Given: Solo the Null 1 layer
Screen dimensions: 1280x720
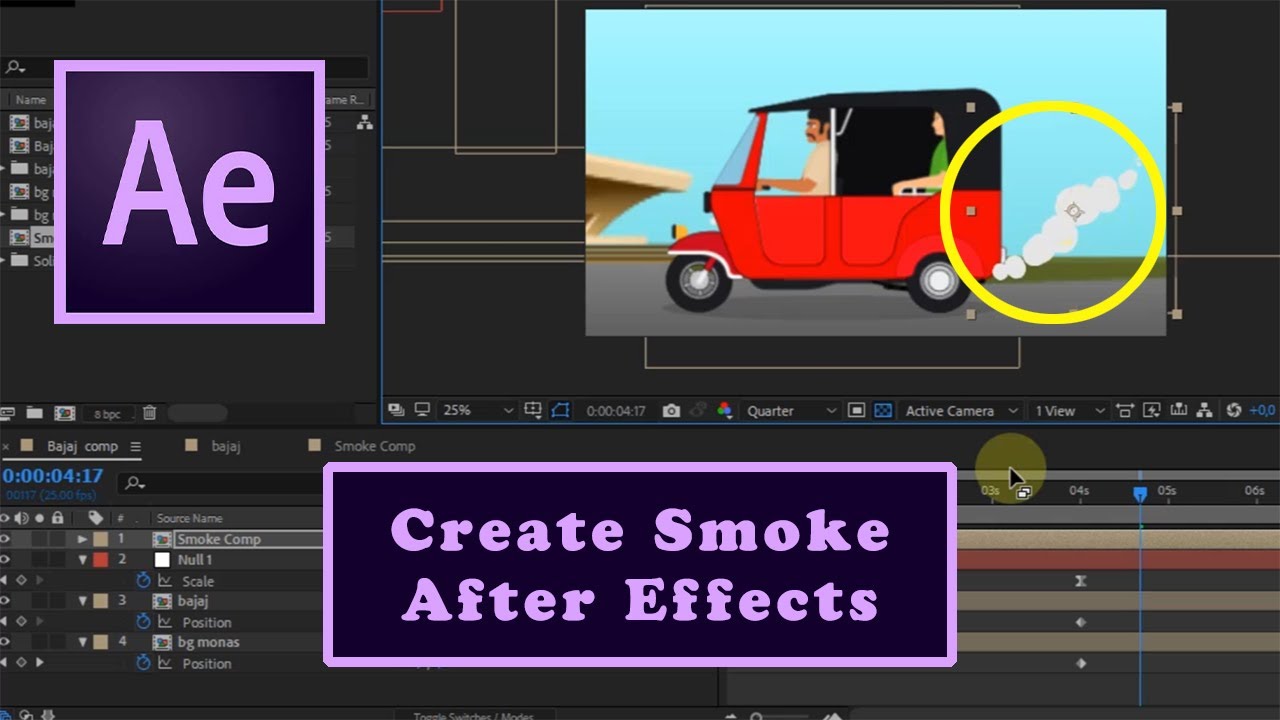Looking at the screenshot, I should [40, 560].
